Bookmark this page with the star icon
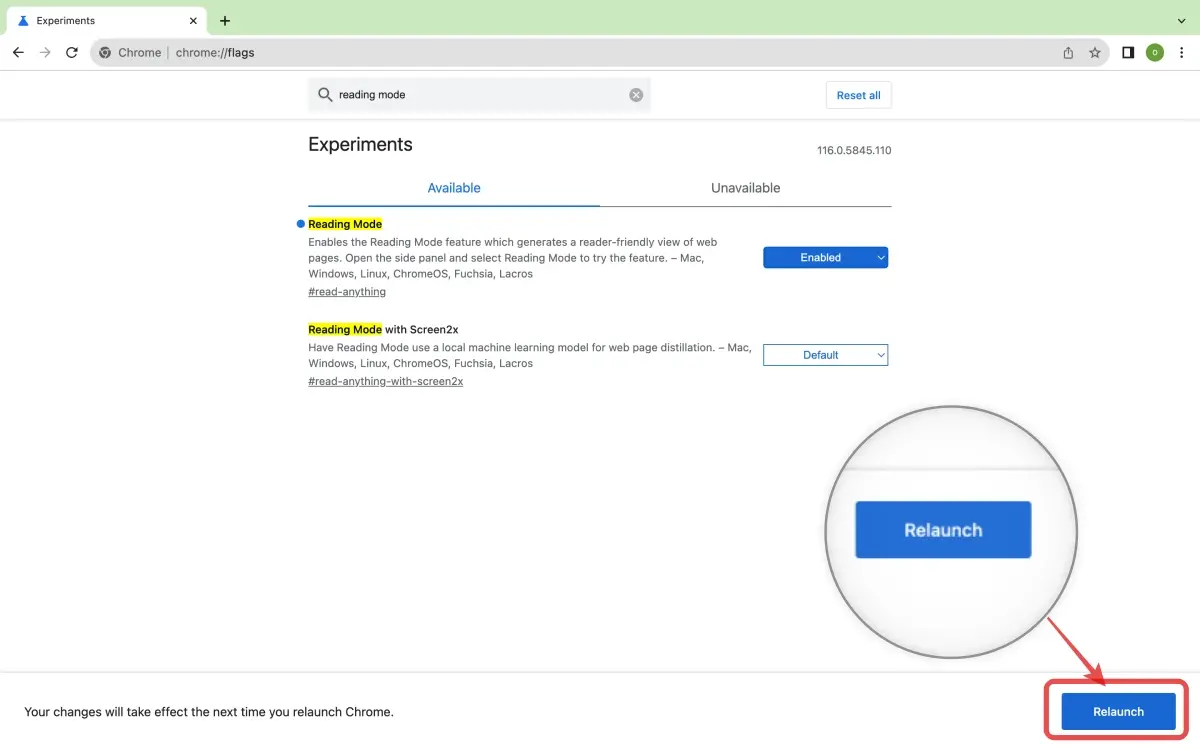 pos(1095,53)
